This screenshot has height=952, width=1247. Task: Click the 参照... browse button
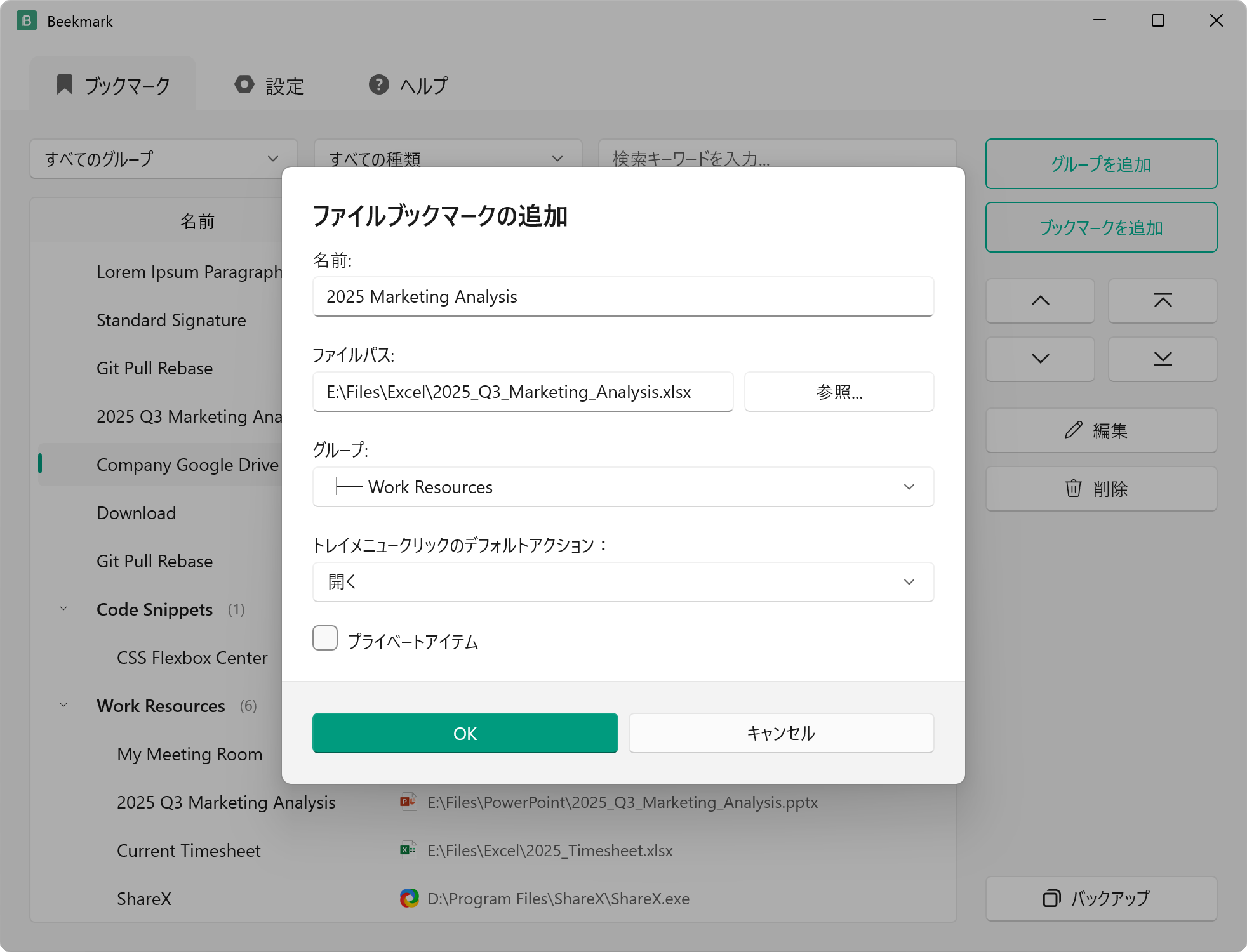coord(839,392)
